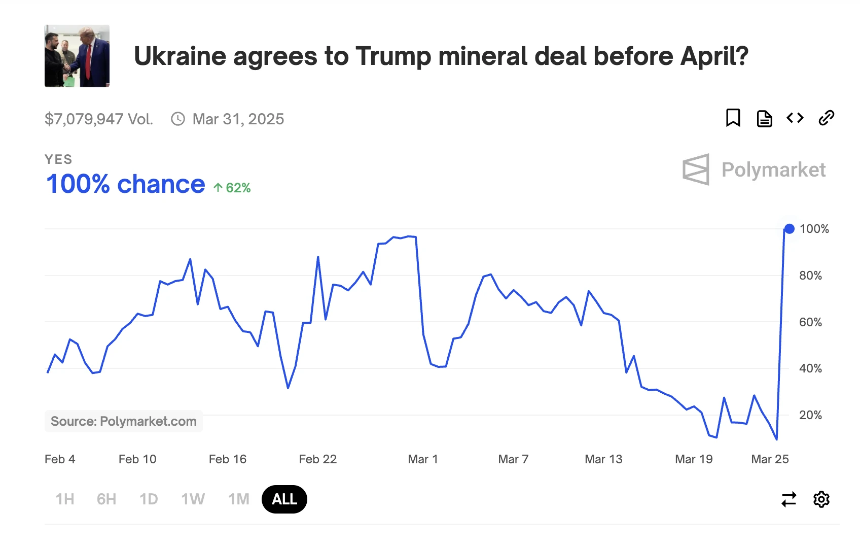
Task: Click the Trump-Zelensky market thumbnail image
Action: coord(77,56)
